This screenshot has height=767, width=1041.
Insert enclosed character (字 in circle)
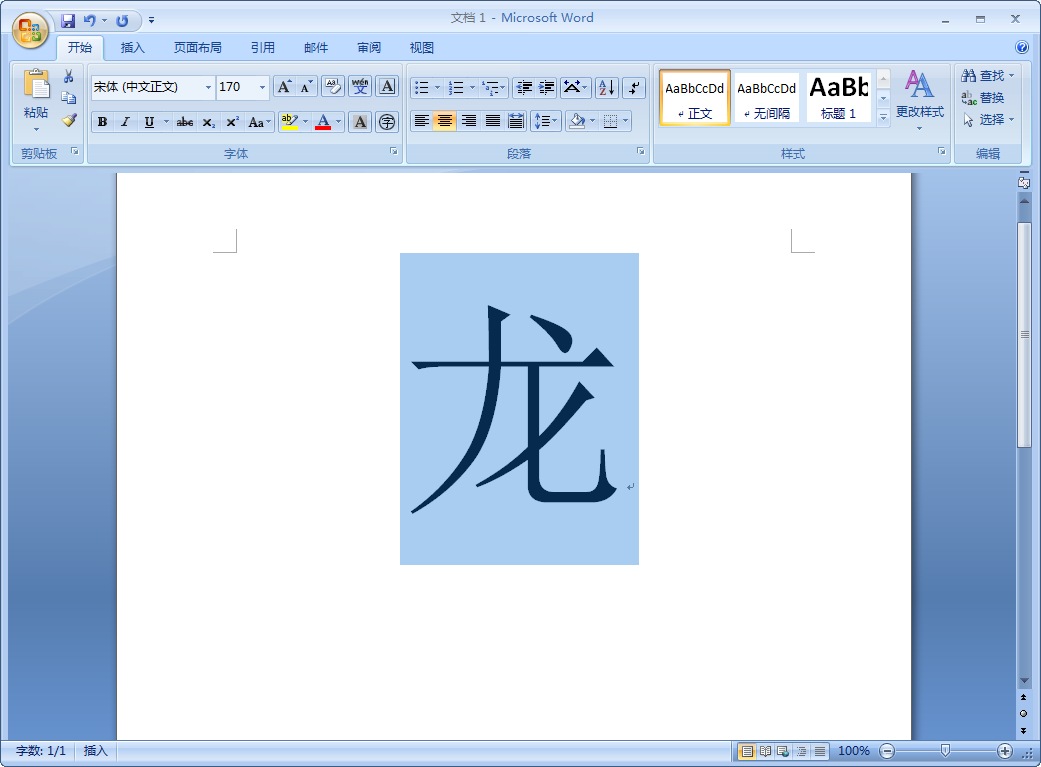tap(387, 122)
